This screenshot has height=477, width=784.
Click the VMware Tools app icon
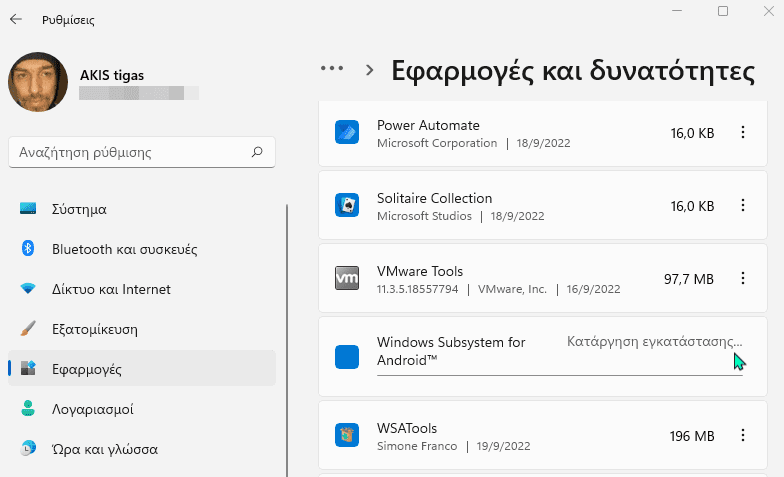click(347, 278)
